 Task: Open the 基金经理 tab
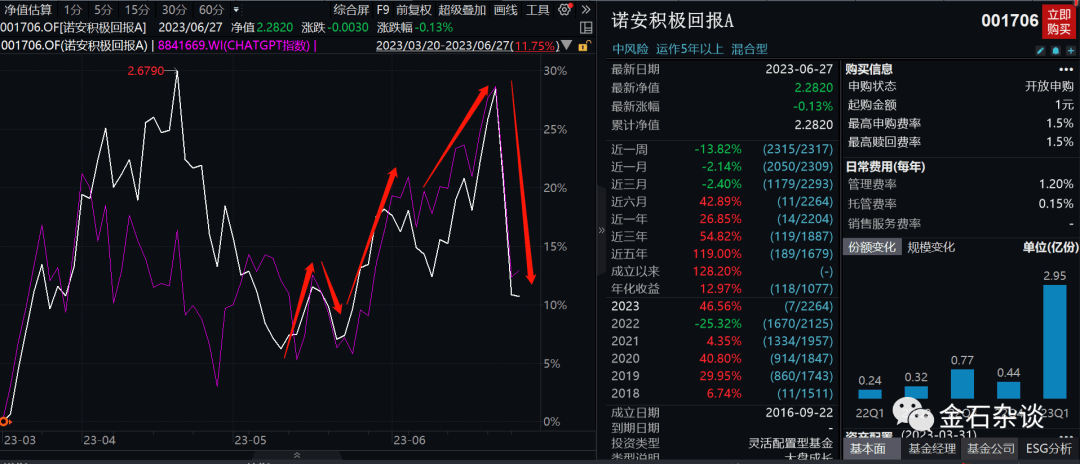tap(932, 449)
